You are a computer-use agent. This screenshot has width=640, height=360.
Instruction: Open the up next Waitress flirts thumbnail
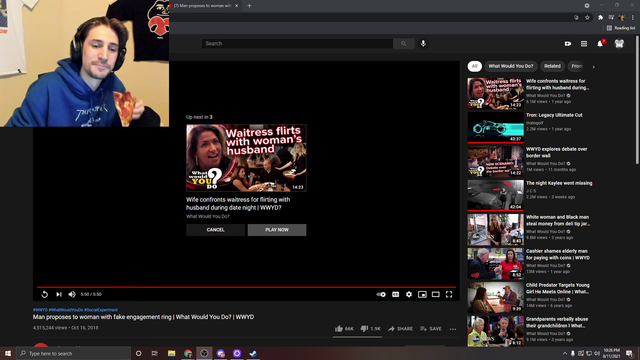[x=246, y=158]
